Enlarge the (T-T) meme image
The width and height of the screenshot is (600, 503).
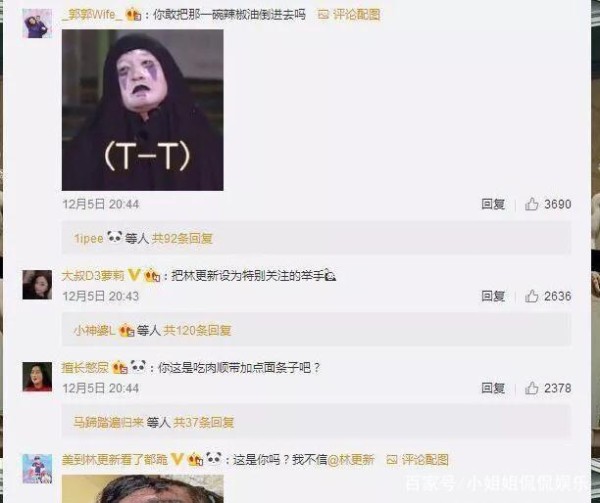coord(143,110)
